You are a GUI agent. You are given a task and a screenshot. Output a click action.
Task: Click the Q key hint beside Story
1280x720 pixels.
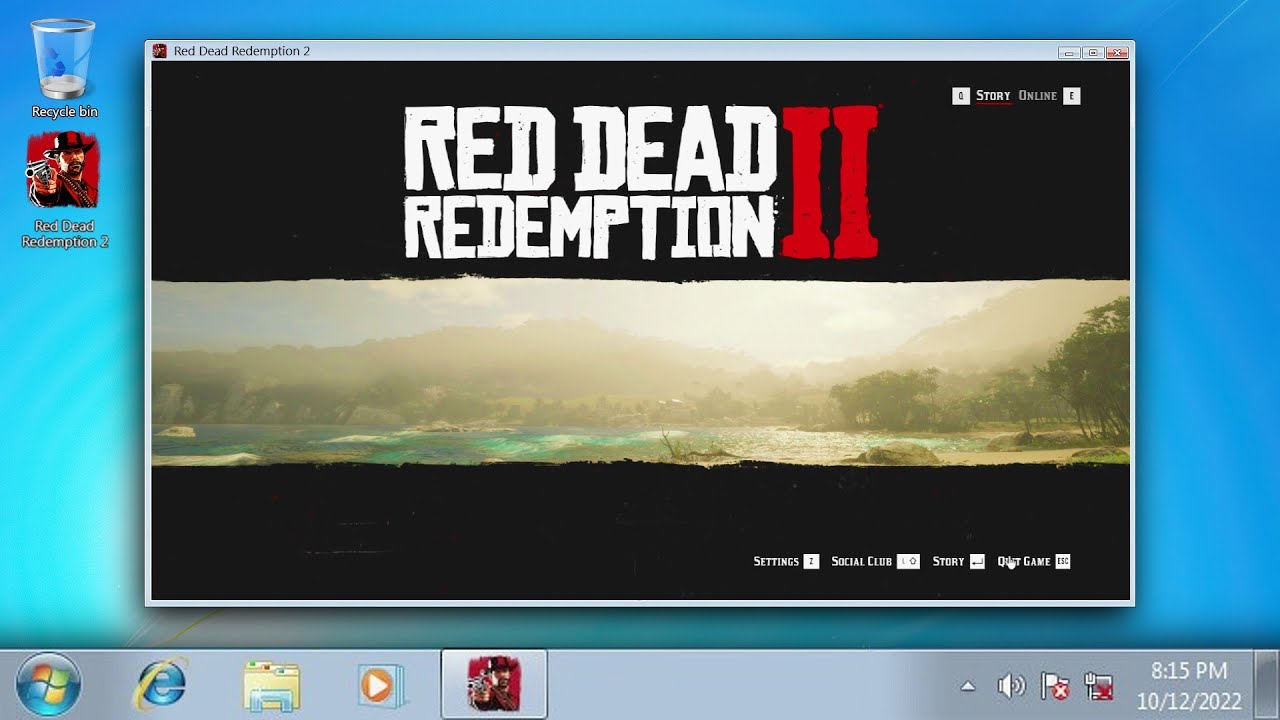[961, 96]
